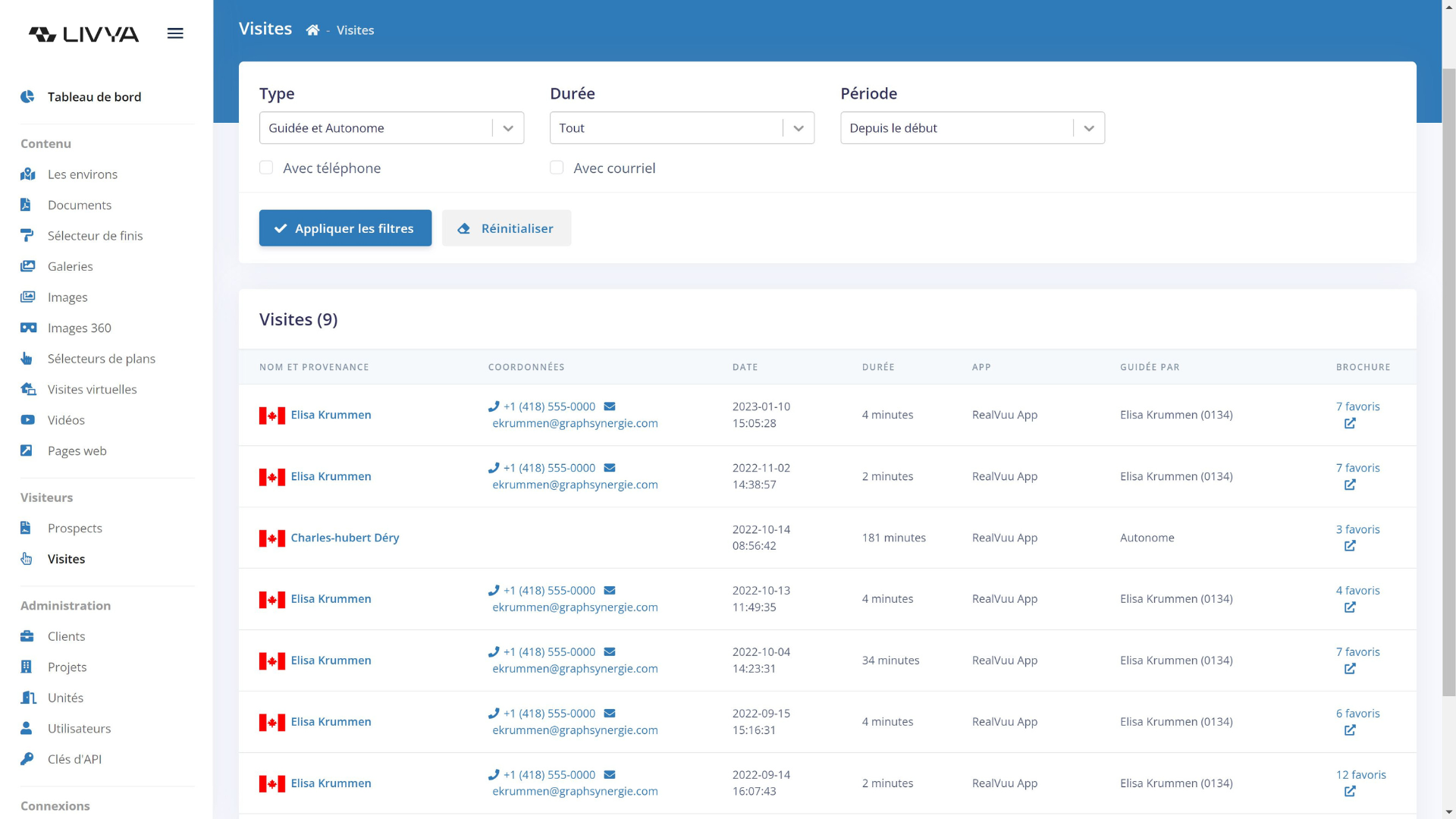Screen dimensions: 1456x819
Task: Enable the Avec téléphone checkbox
Action: 266,168
